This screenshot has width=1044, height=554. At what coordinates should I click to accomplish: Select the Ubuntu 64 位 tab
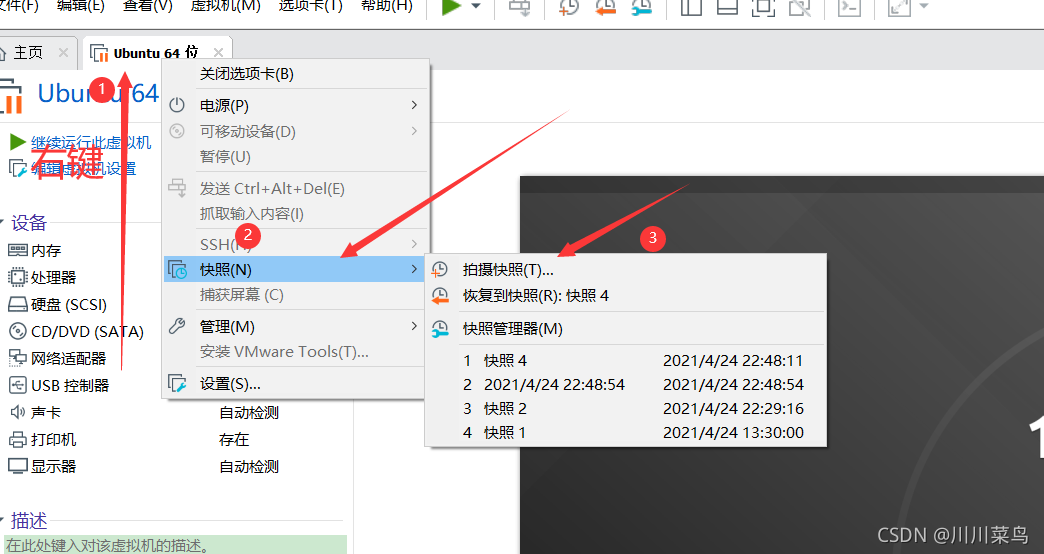(155, 53)
